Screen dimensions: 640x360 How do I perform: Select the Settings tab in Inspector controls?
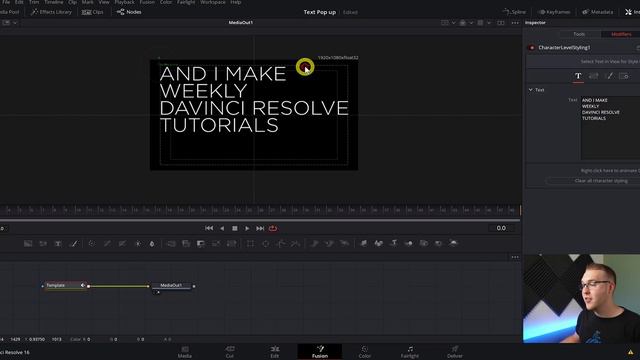(624, 76)
